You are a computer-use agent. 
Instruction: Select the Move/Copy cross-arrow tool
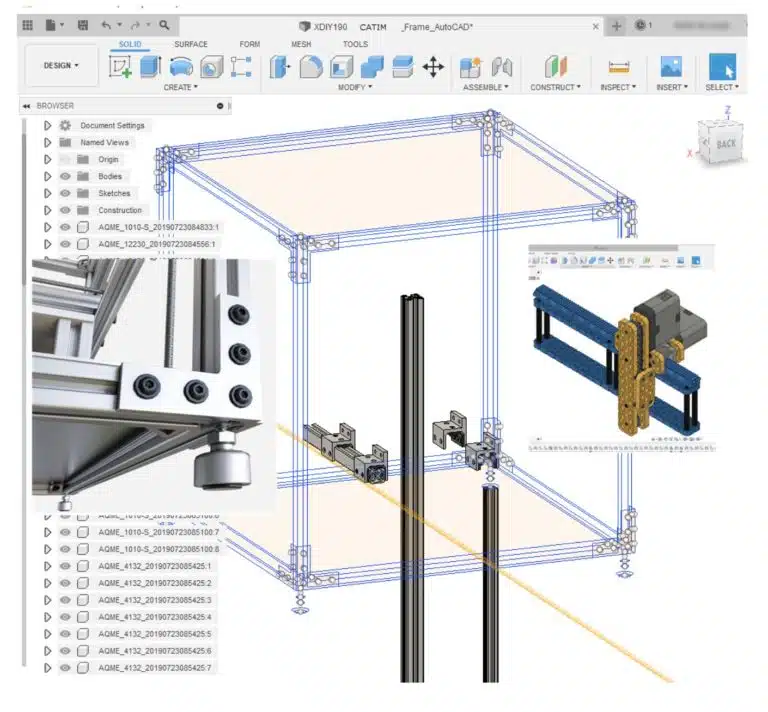(433, 67)
